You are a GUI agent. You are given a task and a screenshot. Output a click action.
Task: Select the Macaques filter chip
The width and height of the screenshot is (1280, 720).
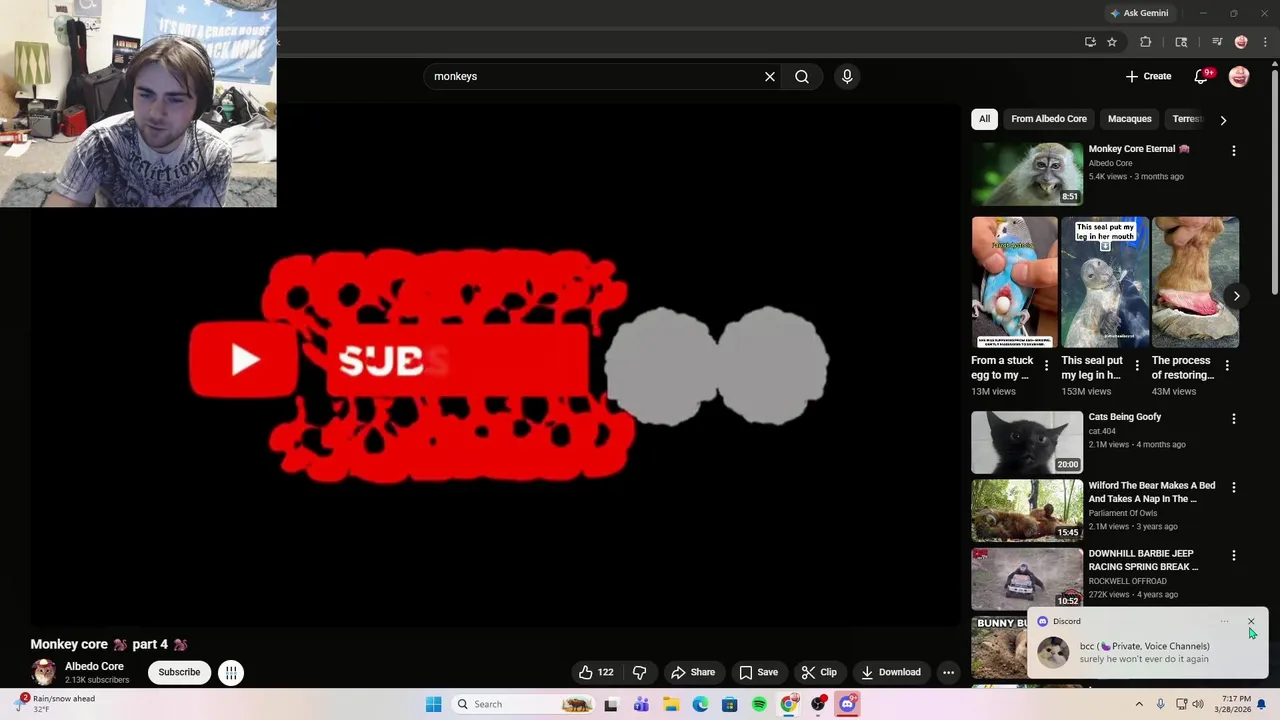click(1129, 119)
